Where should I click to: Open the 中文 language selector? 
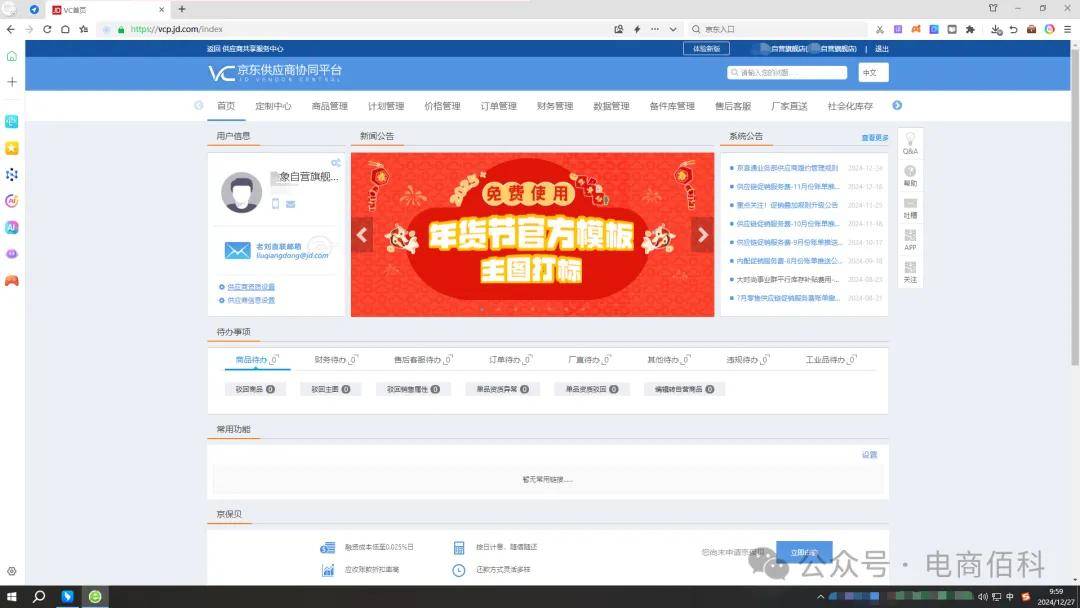872,72
